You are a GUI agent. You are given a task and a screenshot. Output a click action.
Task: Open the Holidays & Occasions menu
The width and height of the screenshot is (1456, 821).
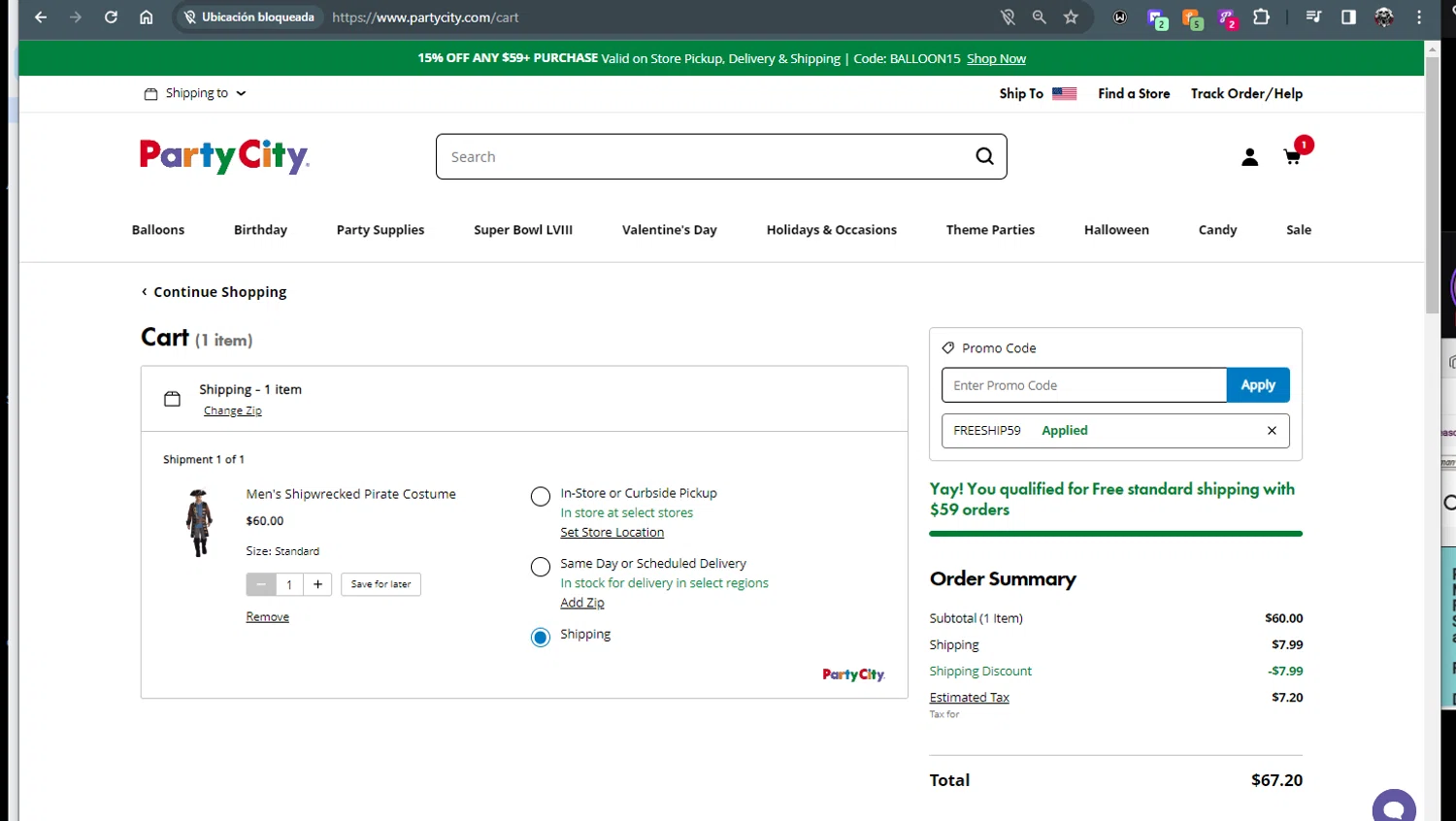(832, 230)
